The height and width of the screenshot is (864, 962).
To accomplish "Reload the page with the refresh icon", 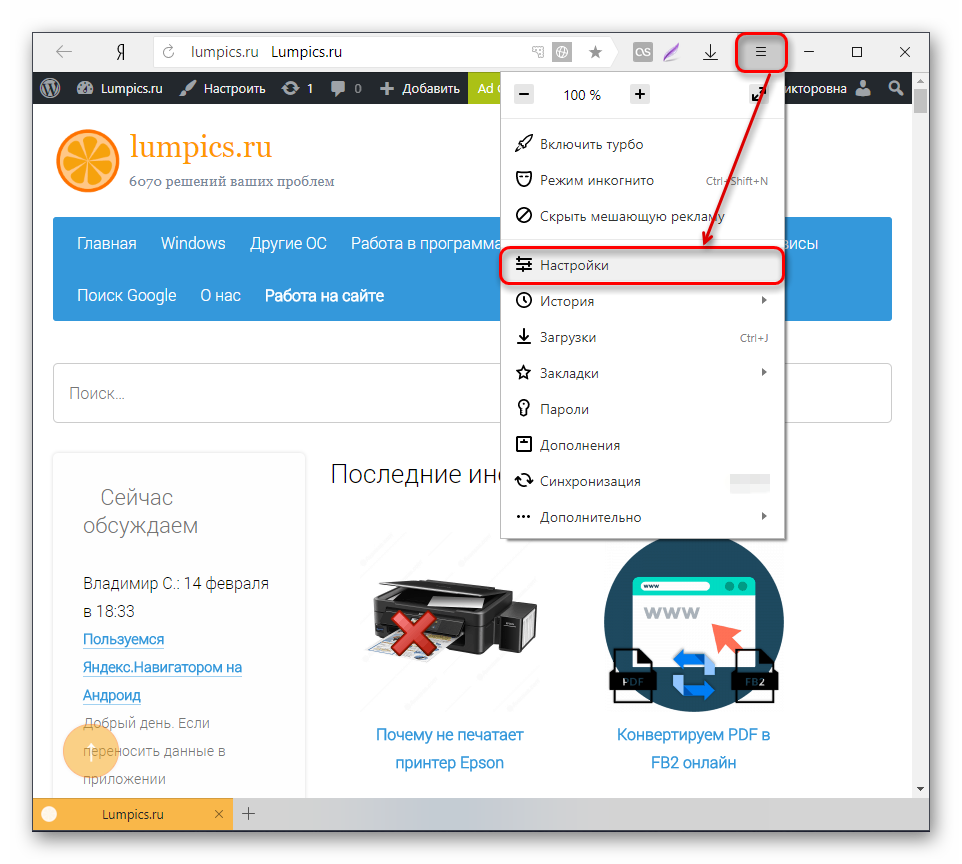I will coord(168,52).
